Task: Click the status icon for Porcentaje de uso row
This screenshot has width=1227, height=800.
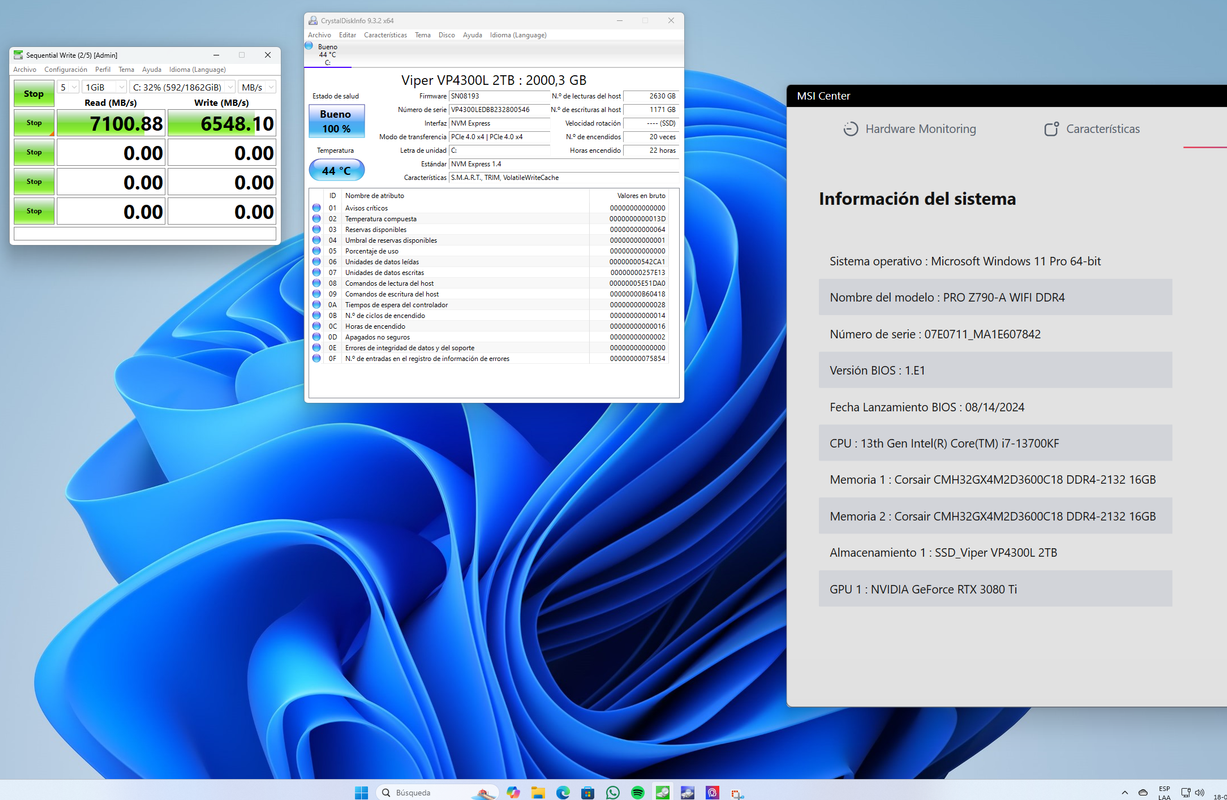Action: (317, 251)
